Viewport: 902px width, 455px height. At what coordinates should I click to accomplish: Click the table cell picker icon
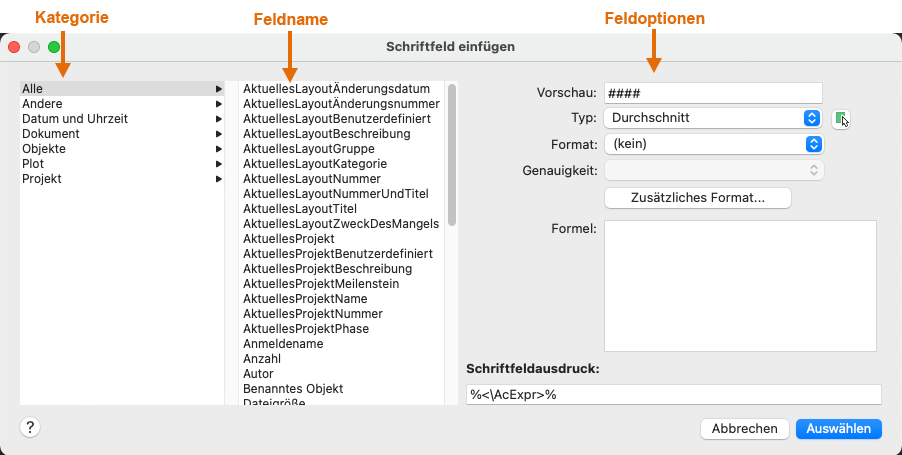point(841,119)
